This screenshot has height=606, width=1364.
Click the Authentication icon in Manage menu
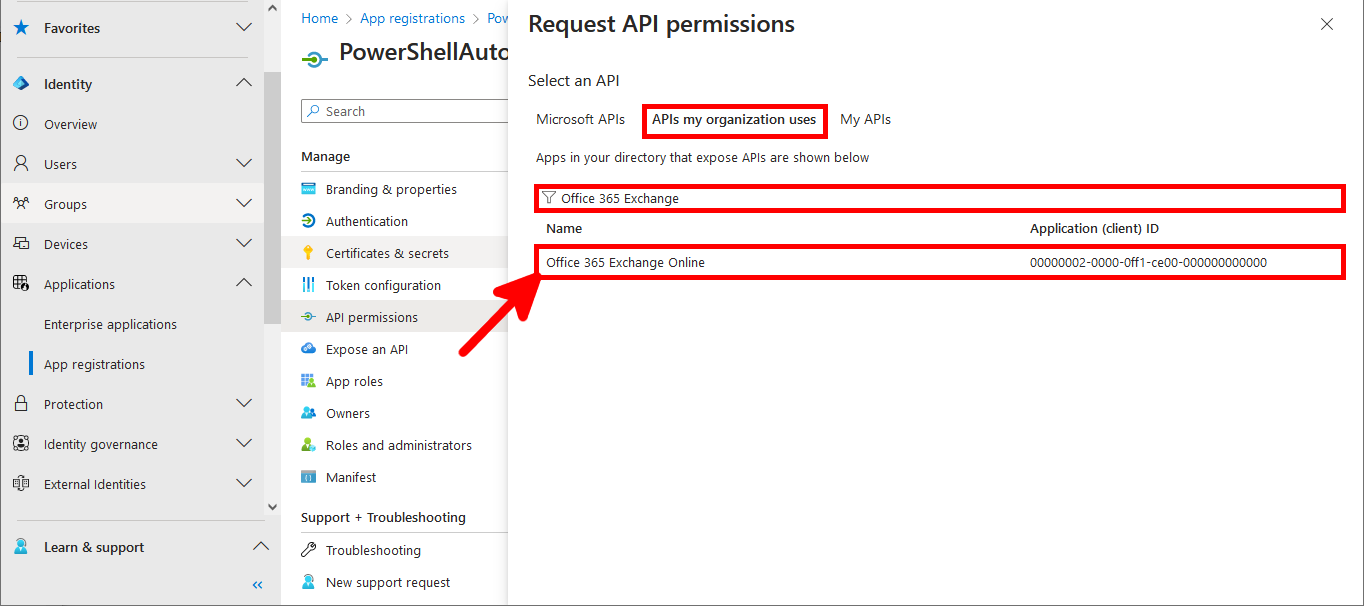point(310,220)
